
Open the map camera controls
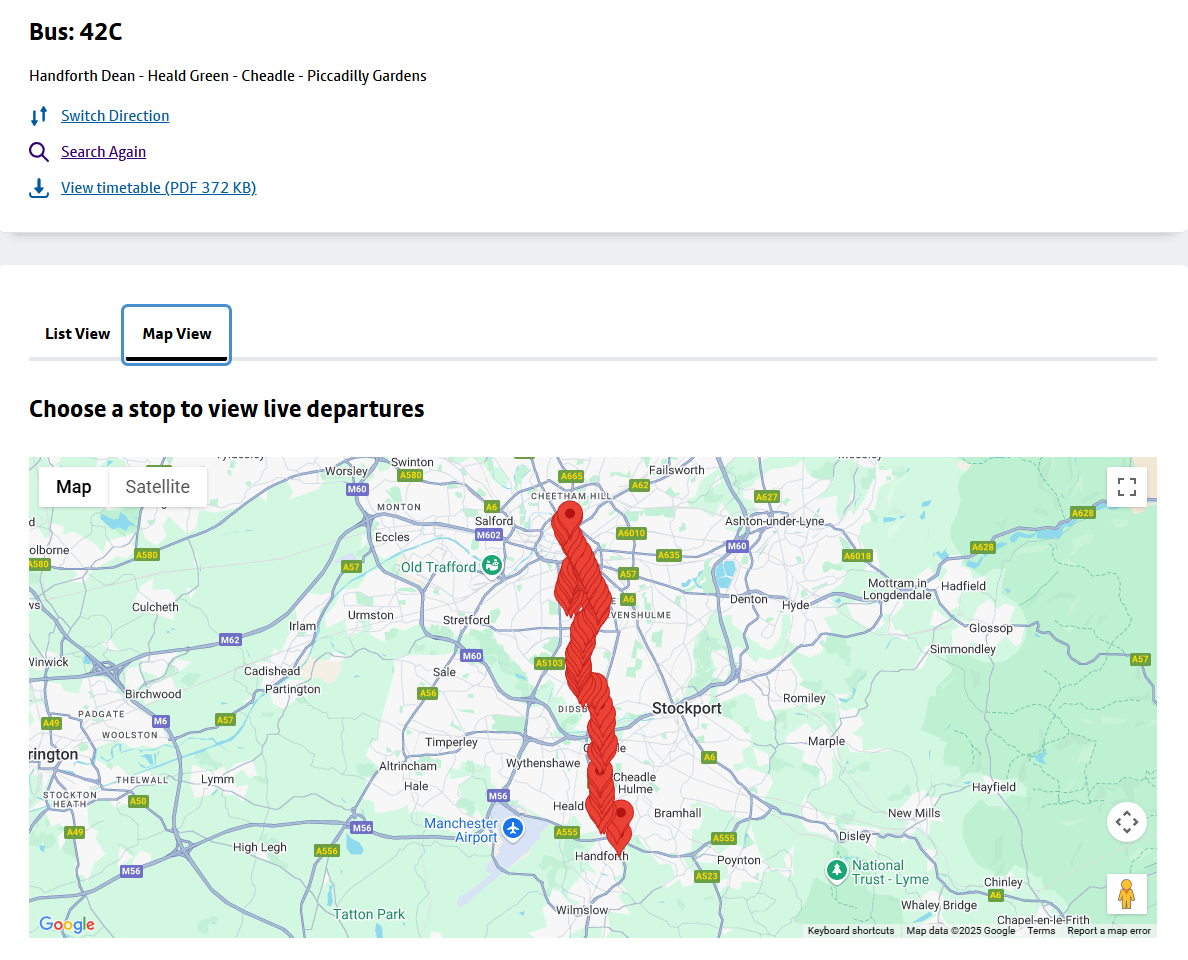pos(1127,822)
